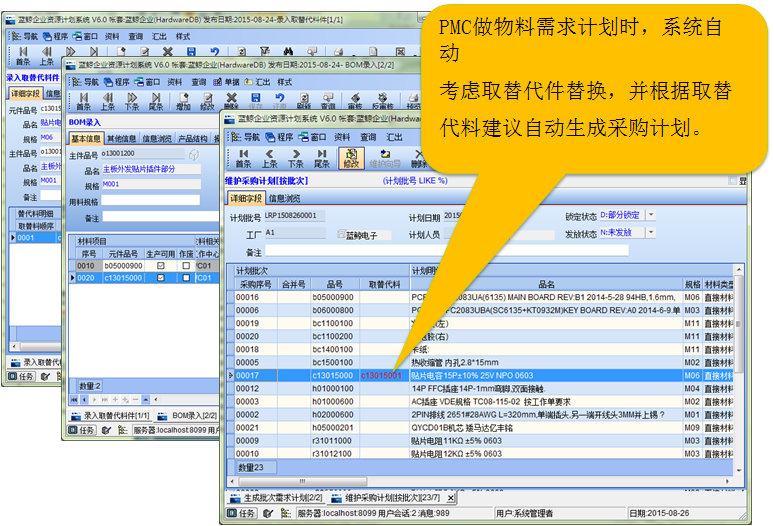Click 增加 add icon in BOM录入 window
Screen dimensions: 774x526
(x=184, y=101)
